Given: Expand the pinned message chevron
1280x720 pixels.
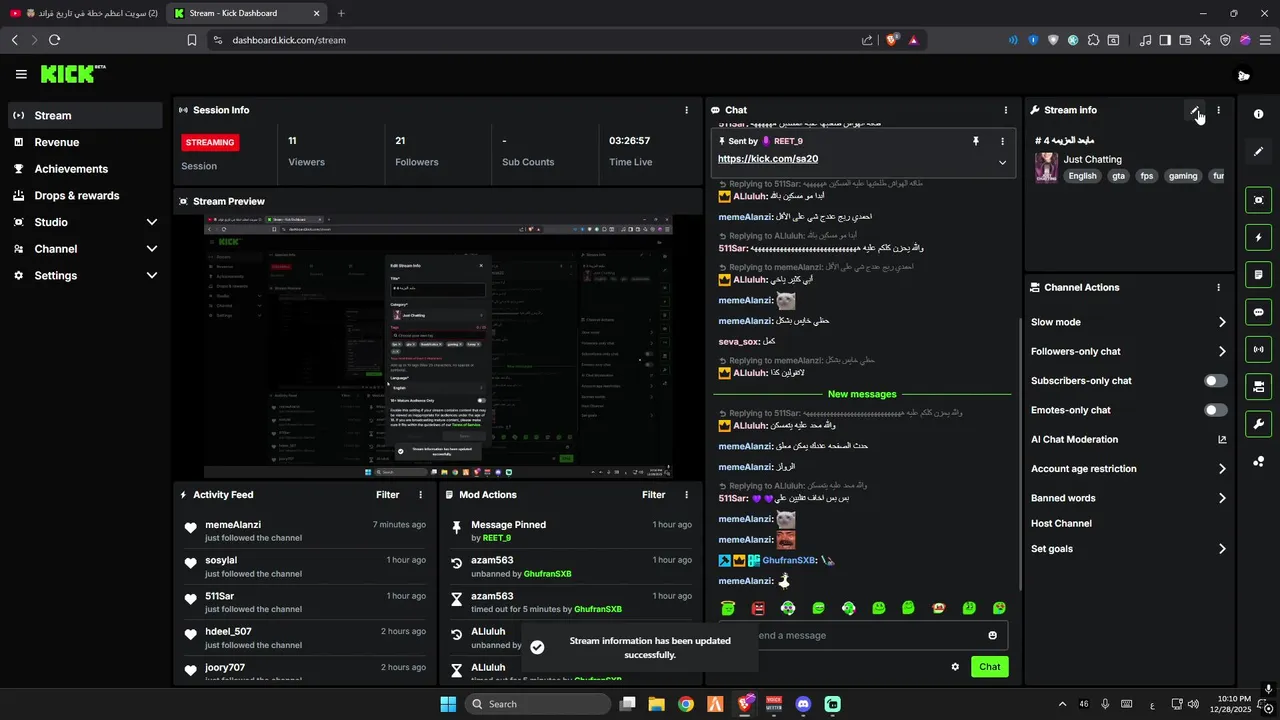Looking at the screenshot, I should (1002, 162).
